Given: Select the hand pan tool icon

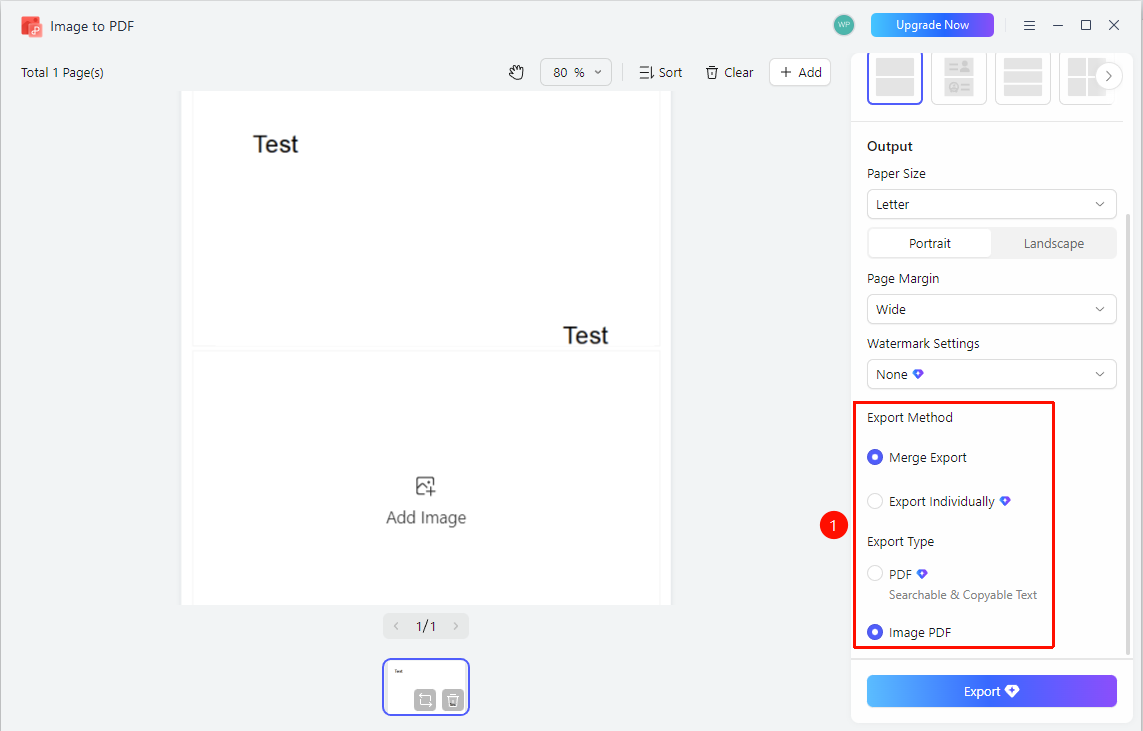Looking at the screenshot, I should (516, 72).
